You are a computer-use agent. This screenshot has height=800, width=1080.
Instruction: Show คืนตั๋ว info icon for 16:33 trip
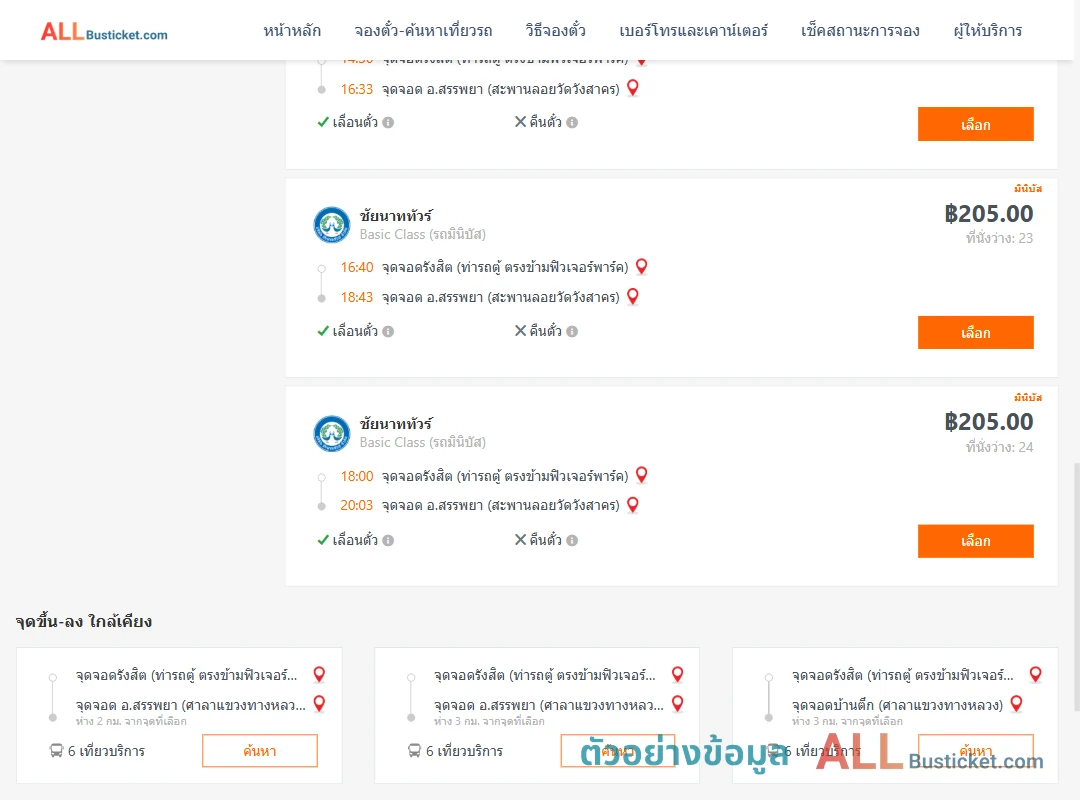(x=572, y=122)
